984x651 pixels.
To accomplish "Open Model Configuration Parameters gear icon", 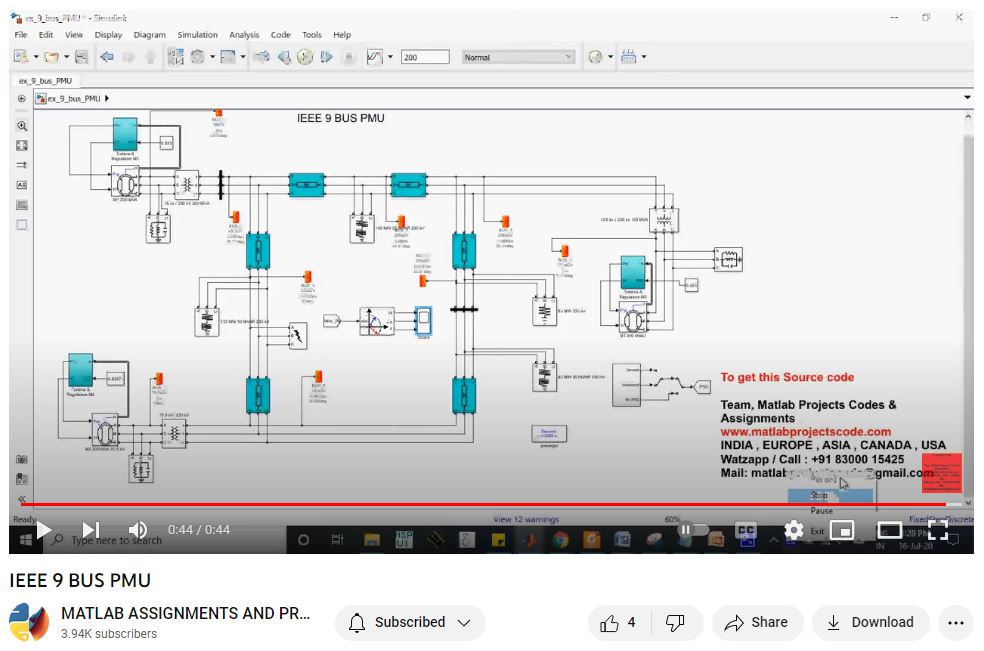I will coord(198,57).
